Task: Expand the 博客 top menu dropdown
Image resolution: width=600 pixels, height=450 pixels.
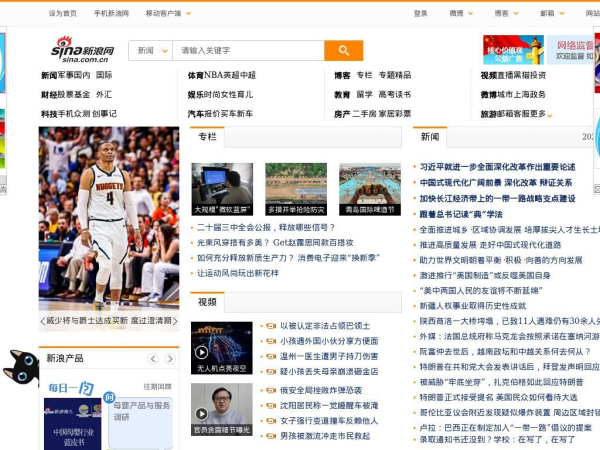Action: [x=516, y=13]
